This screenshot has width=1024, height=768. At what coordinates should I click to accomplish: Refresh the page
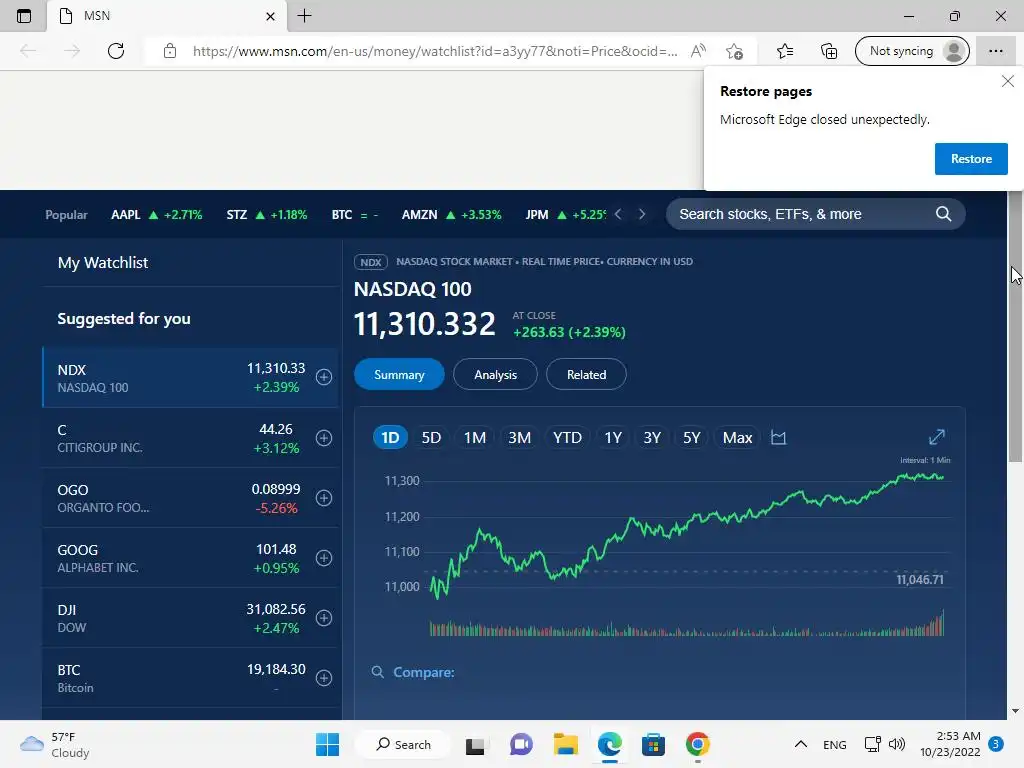116,51
